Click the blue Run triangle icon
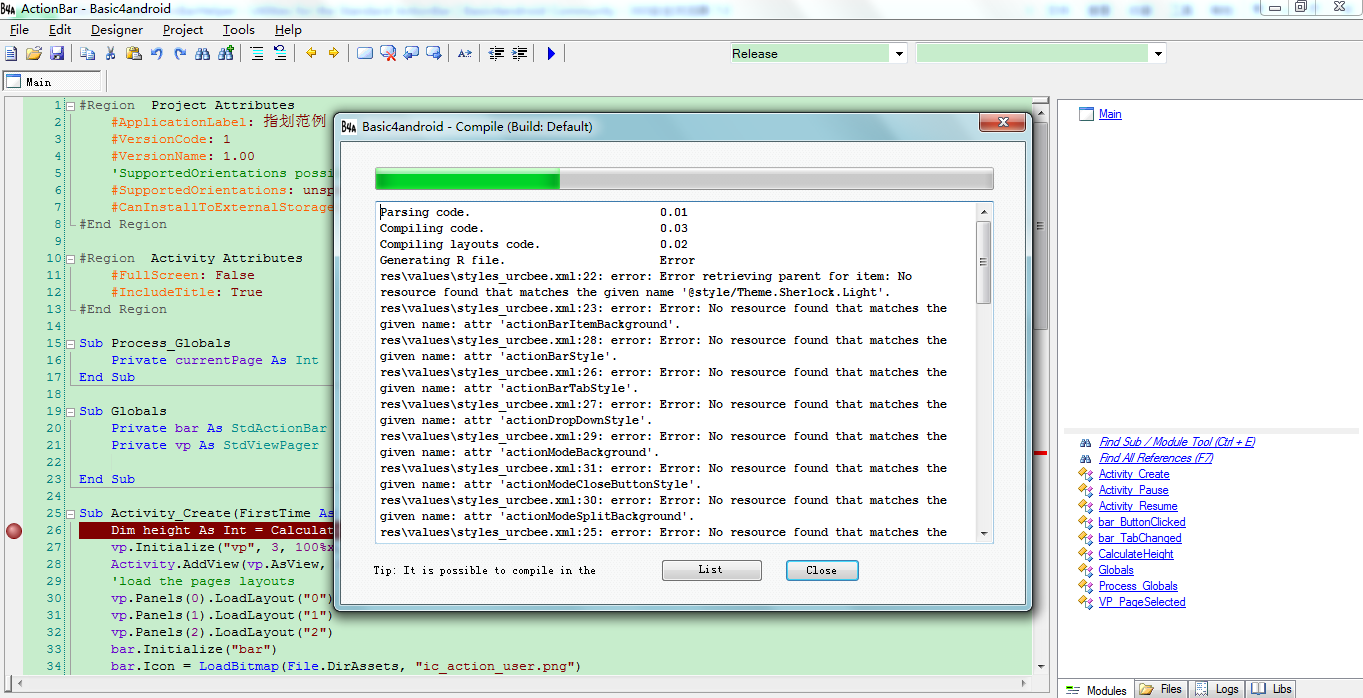The width and height of the screenshot is (1363, 698). click(x=551, y=53)
